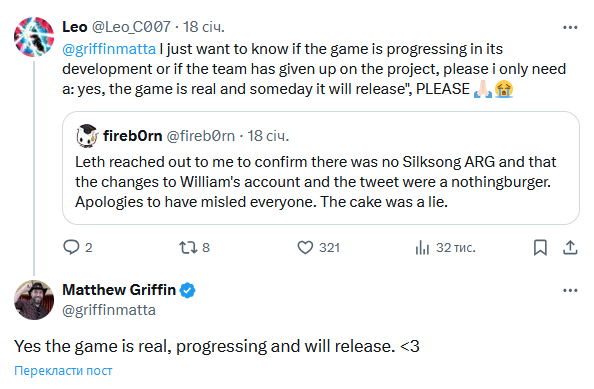This screenshot has height=389, width=594.
Task: Open Matthew Griffin's profile picture
Action: (34, 300)
